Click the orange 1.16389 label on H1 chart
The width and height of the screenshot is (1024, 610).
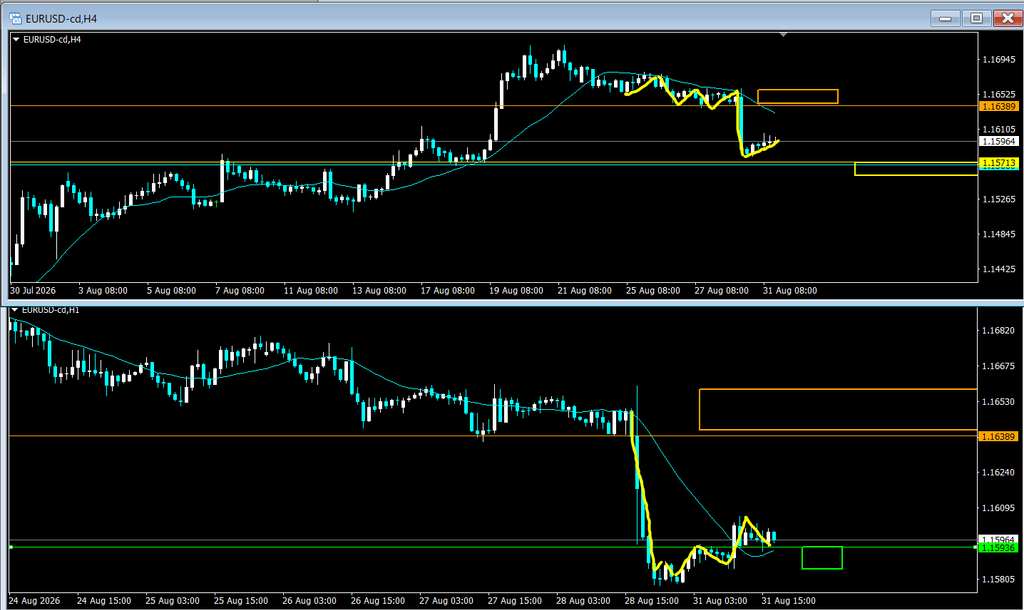pos(999,436)
